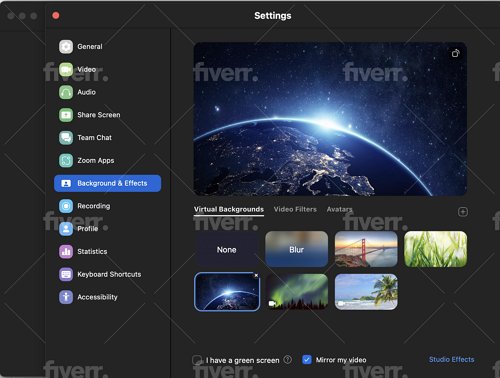Open the Recording settings icon

point(66,206)
